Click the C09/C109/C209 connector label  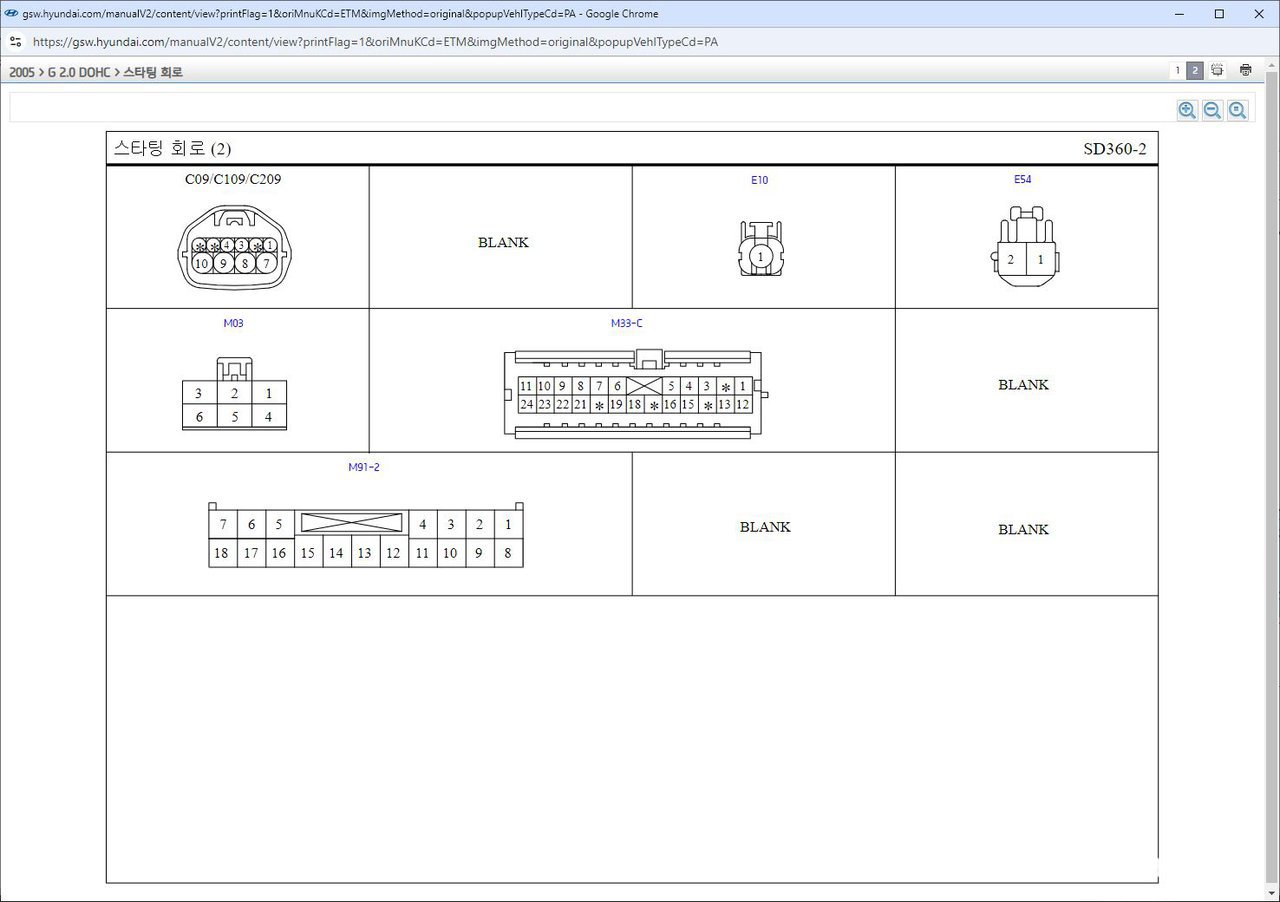coord(233,179)
